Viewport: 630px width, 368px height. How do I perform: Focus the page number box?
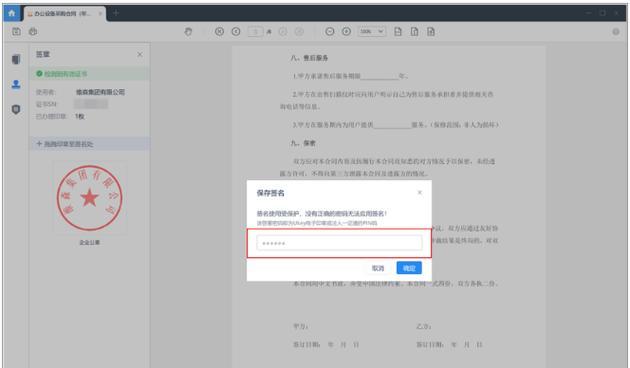(255, 31)
